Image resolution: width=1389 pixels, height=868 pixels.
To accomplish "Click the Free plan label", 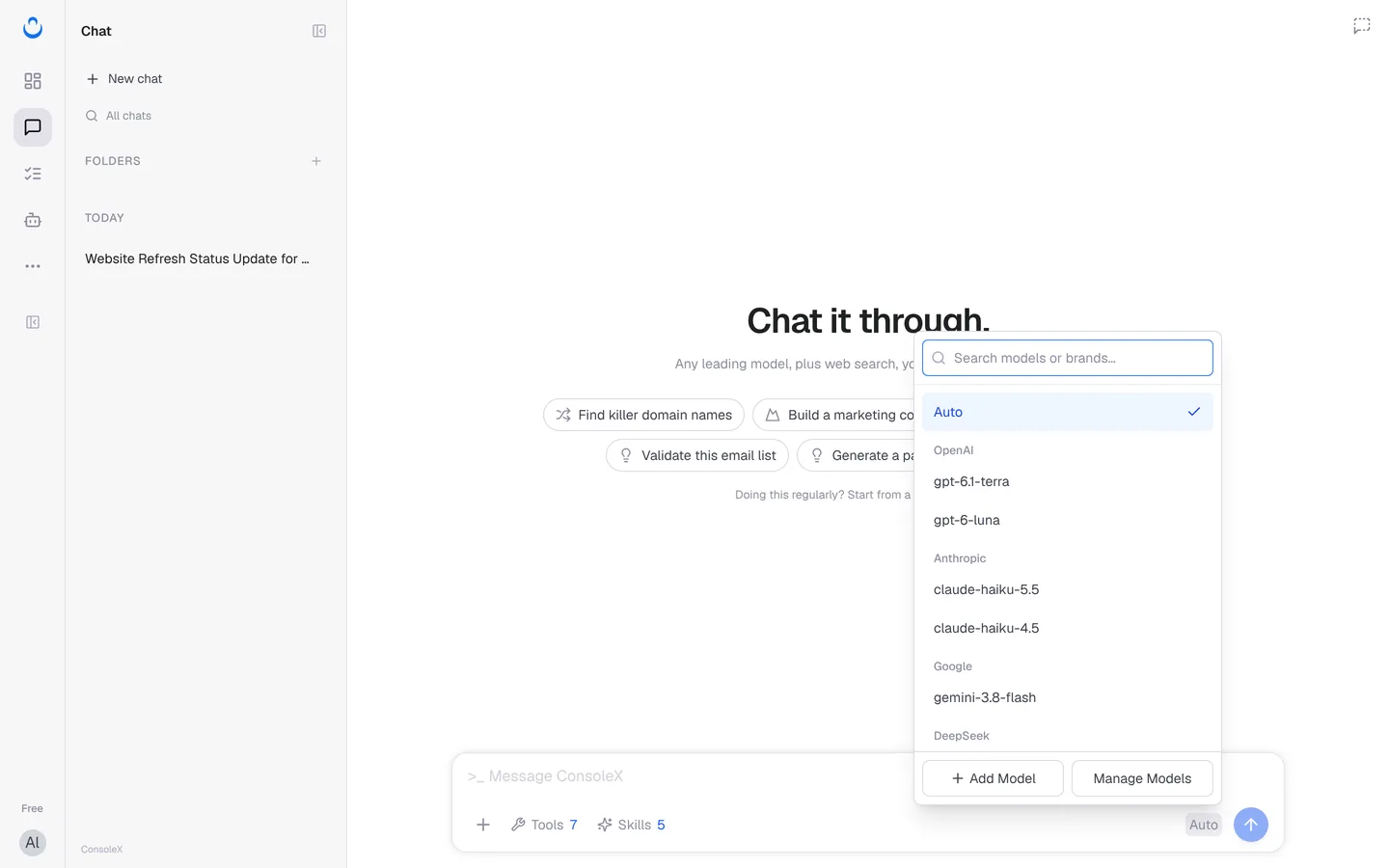I will click(33, 808).
